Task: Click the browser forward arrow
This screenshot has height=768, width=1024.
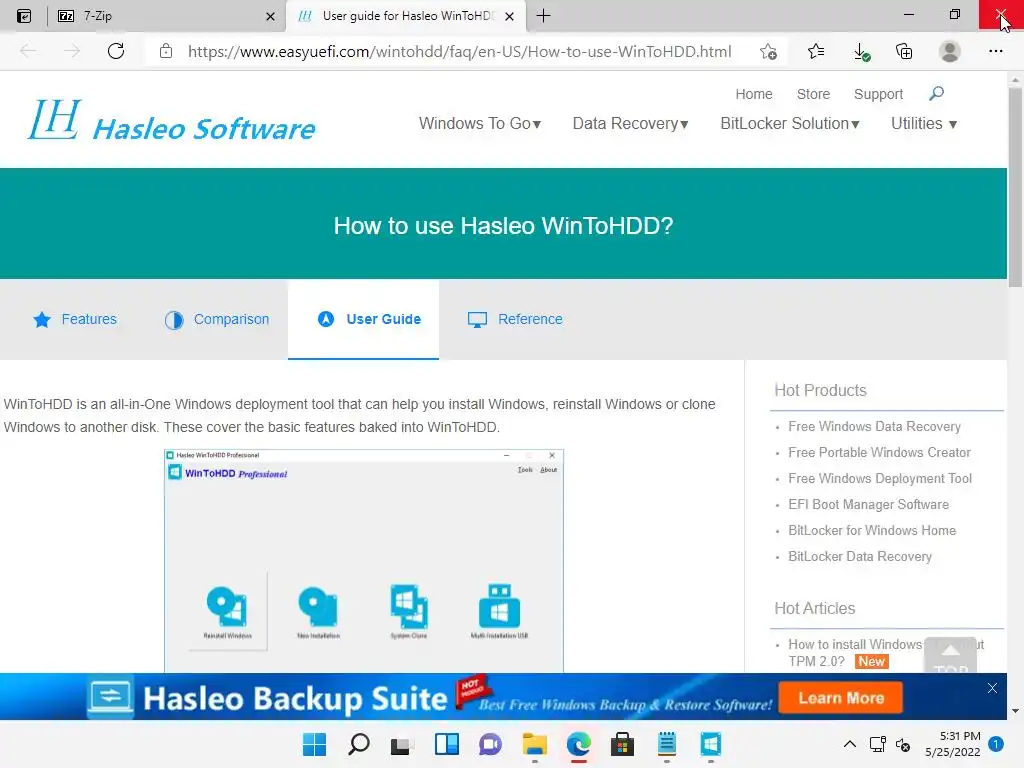Action: [72, 51]
